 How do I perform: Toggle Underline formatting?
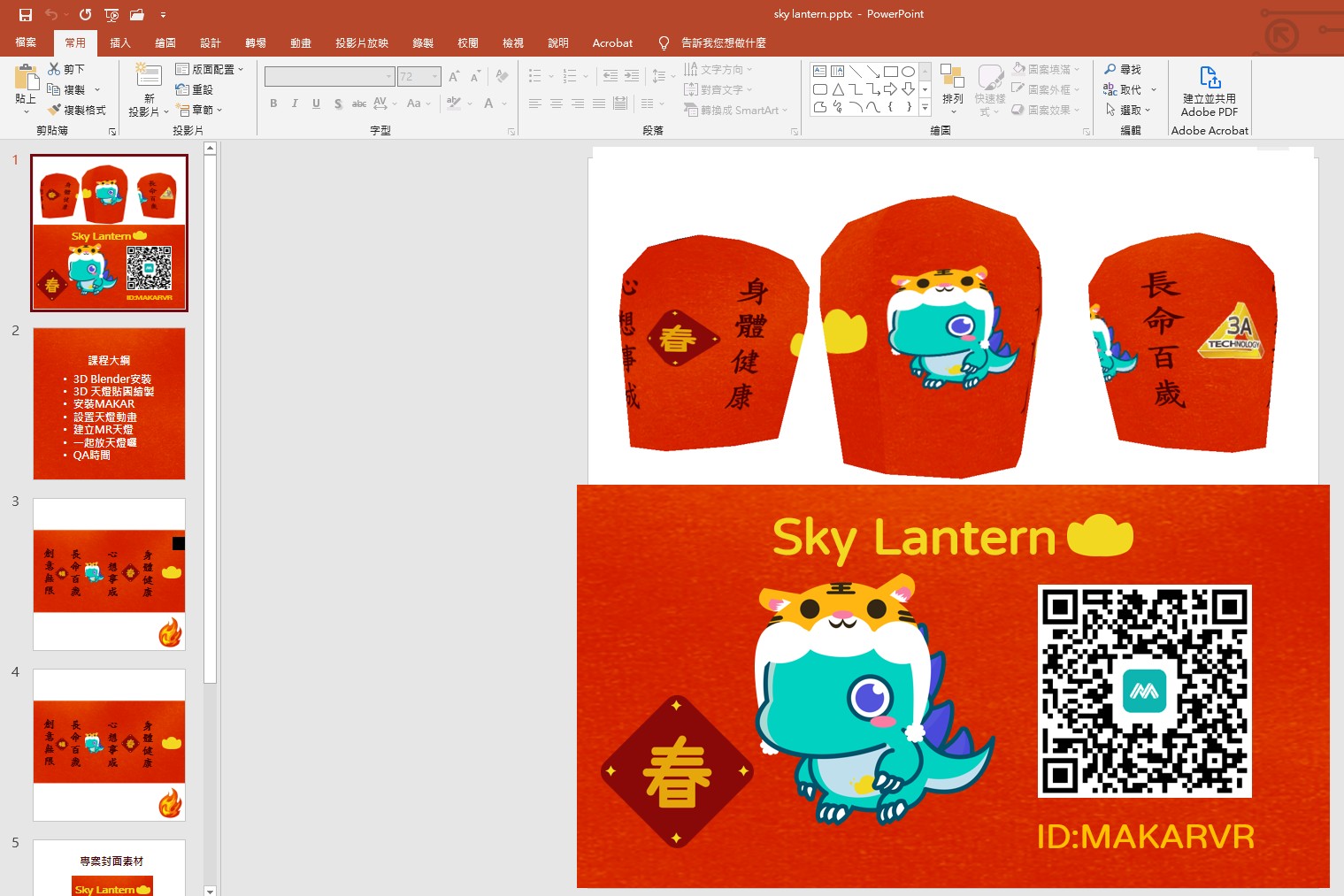316,103
